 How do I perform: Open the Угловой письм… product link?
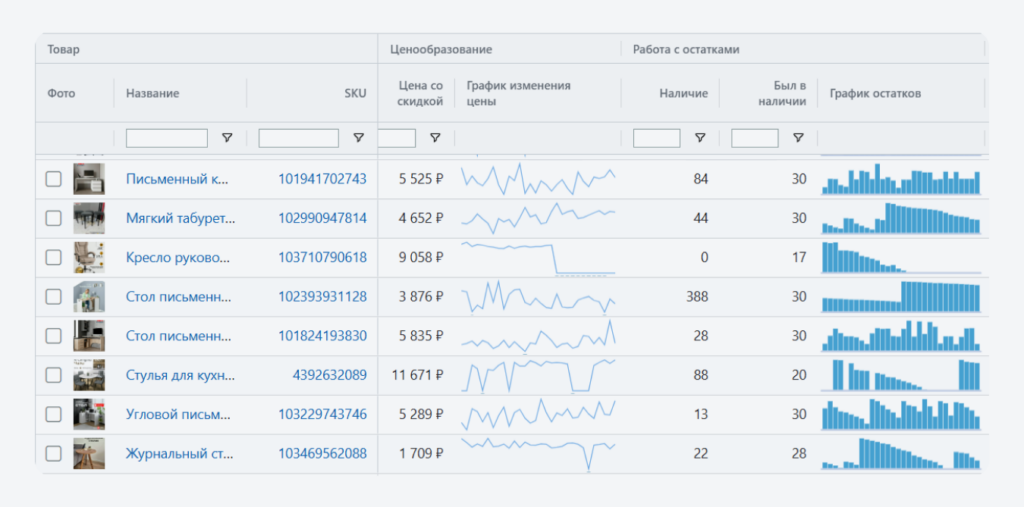coord(178,414)
